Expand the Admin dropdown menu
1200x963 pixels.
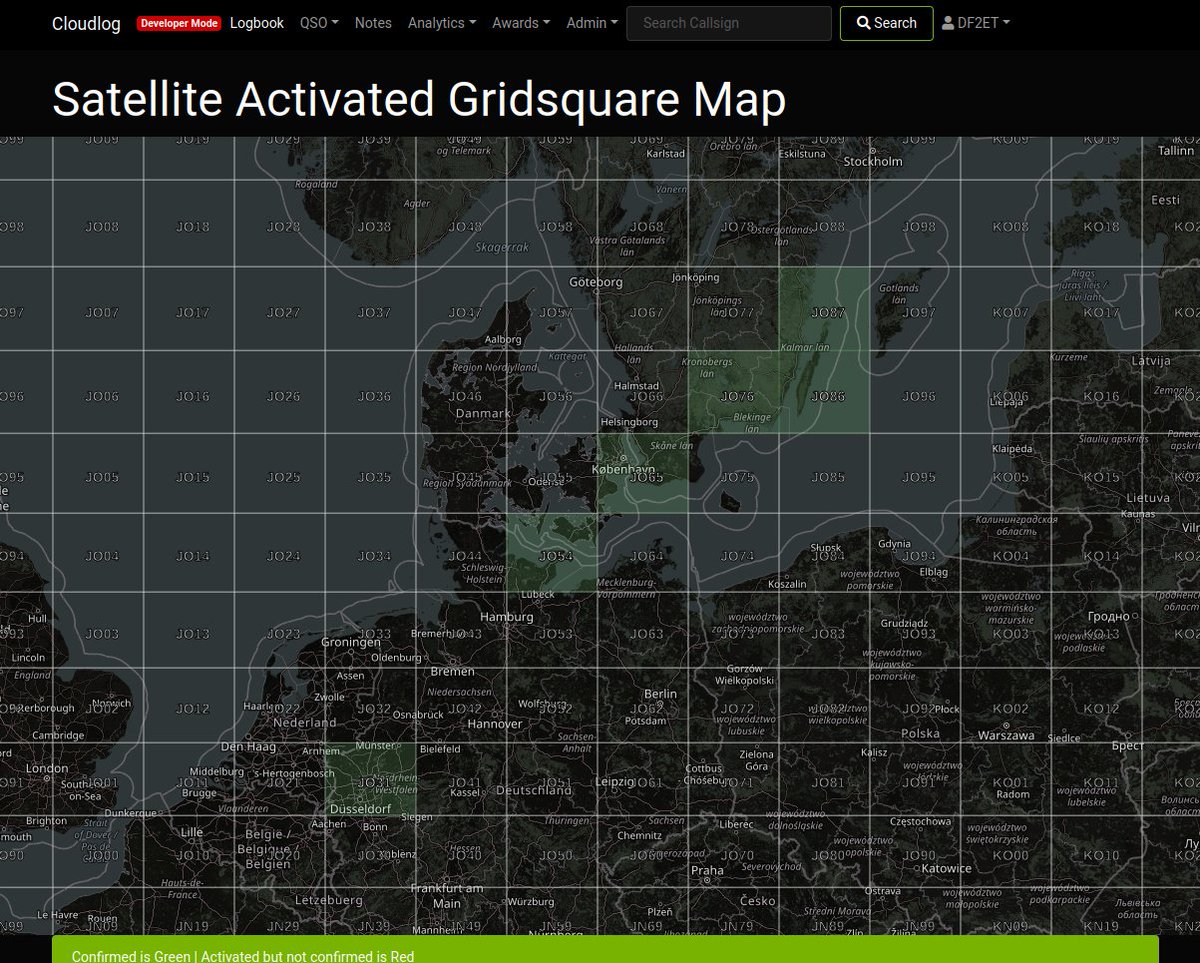(590, 23)
